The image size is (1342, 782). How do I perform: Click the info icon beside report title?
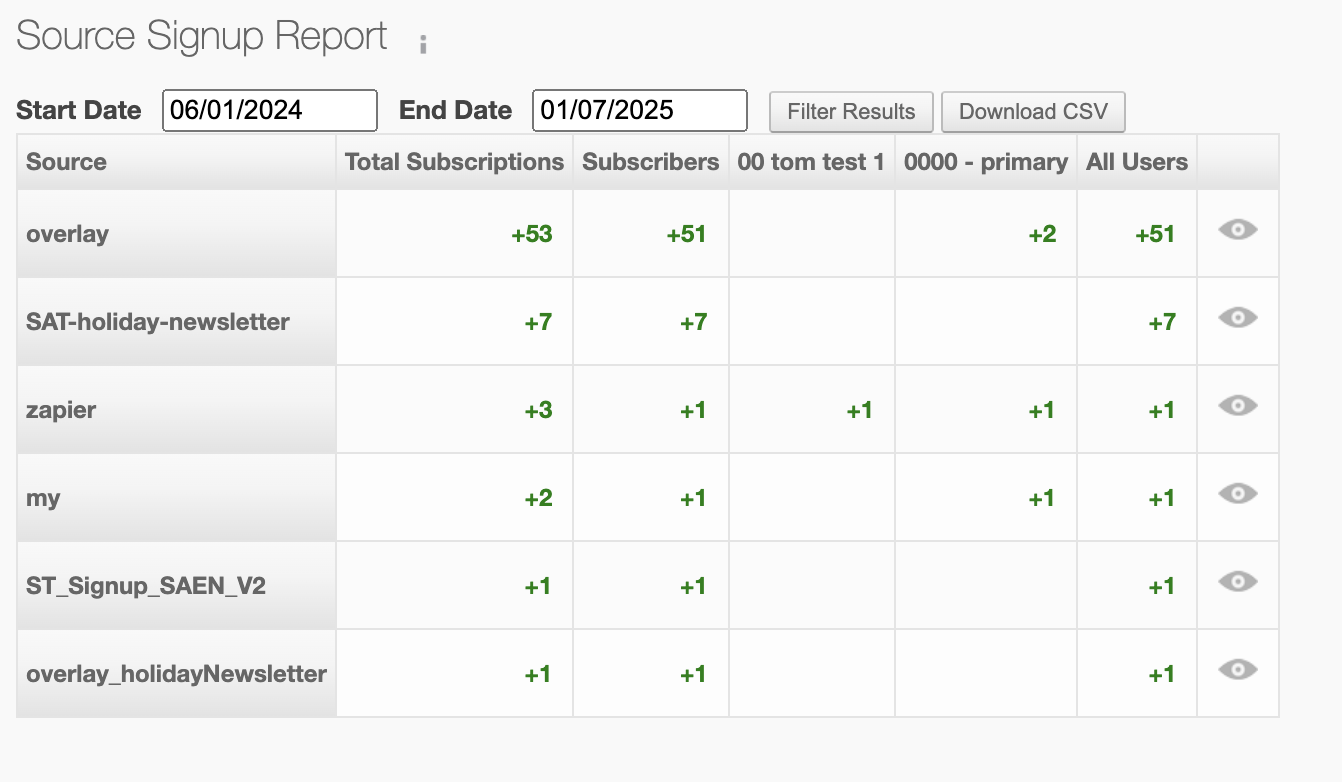423,44
